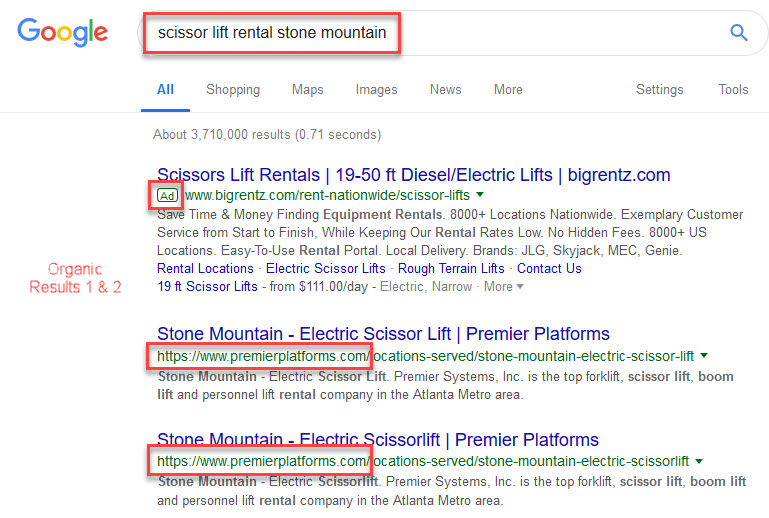Visit the Electric Scissor Lifts sitelink

(326, 269)
